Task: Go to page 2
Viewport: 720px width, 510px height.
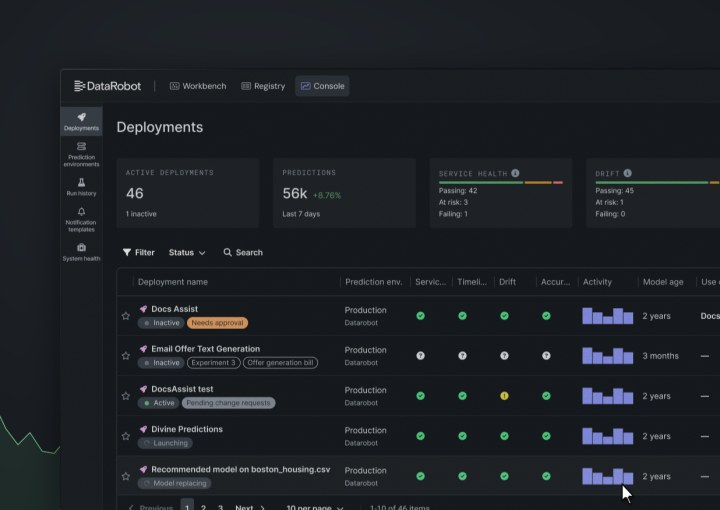Action: 203,507
